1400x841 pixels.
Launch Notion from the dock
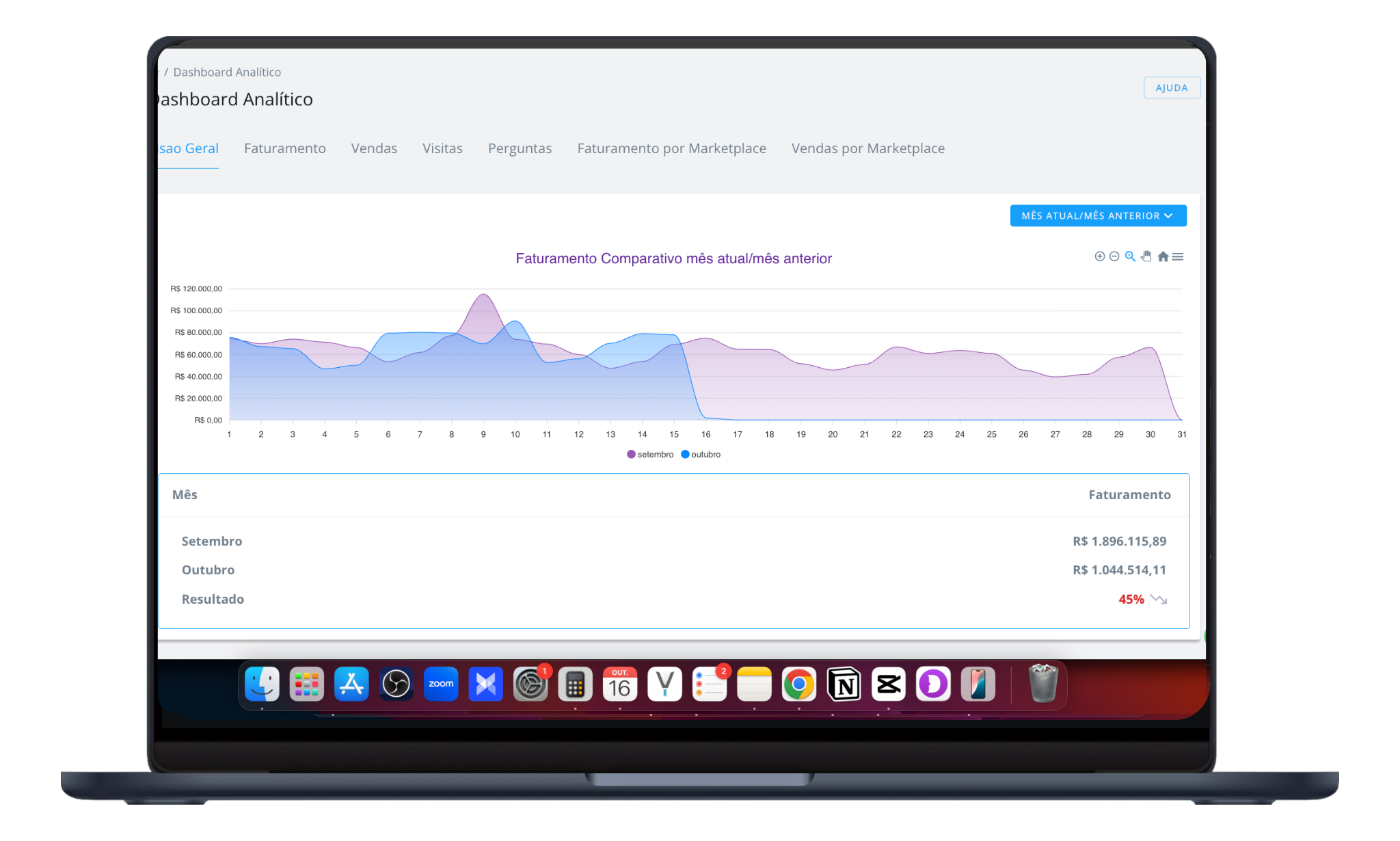(x=844, y=684)
